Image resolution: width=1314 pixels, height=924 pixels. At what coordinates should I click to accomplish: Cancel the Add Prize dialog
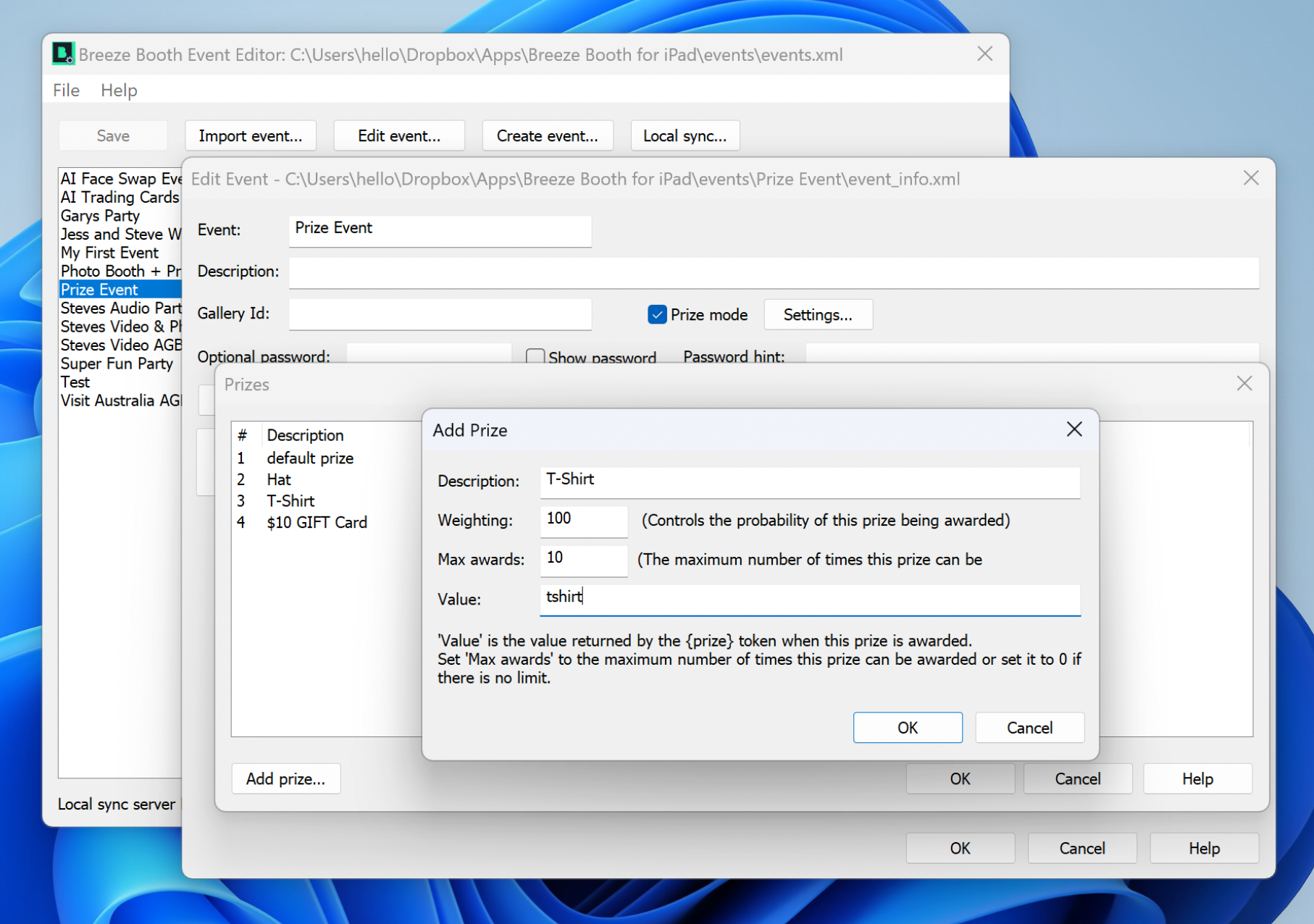[1029, 728]
